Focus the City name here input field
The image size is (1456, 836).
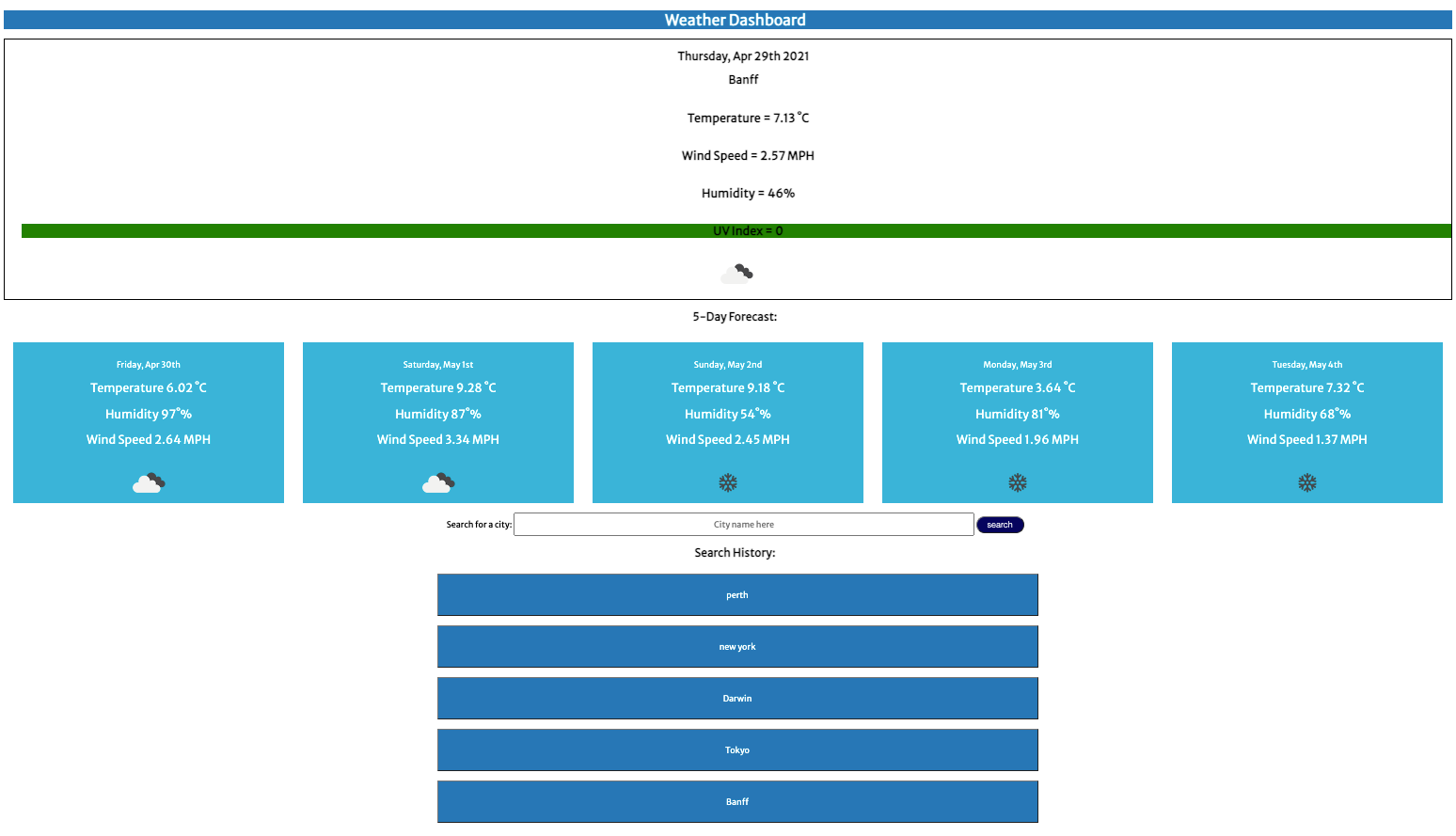744,525
